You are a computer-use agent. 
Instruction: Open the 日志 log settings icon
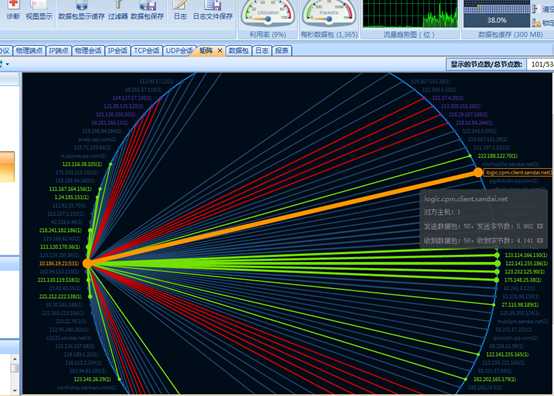click(180, 10)
